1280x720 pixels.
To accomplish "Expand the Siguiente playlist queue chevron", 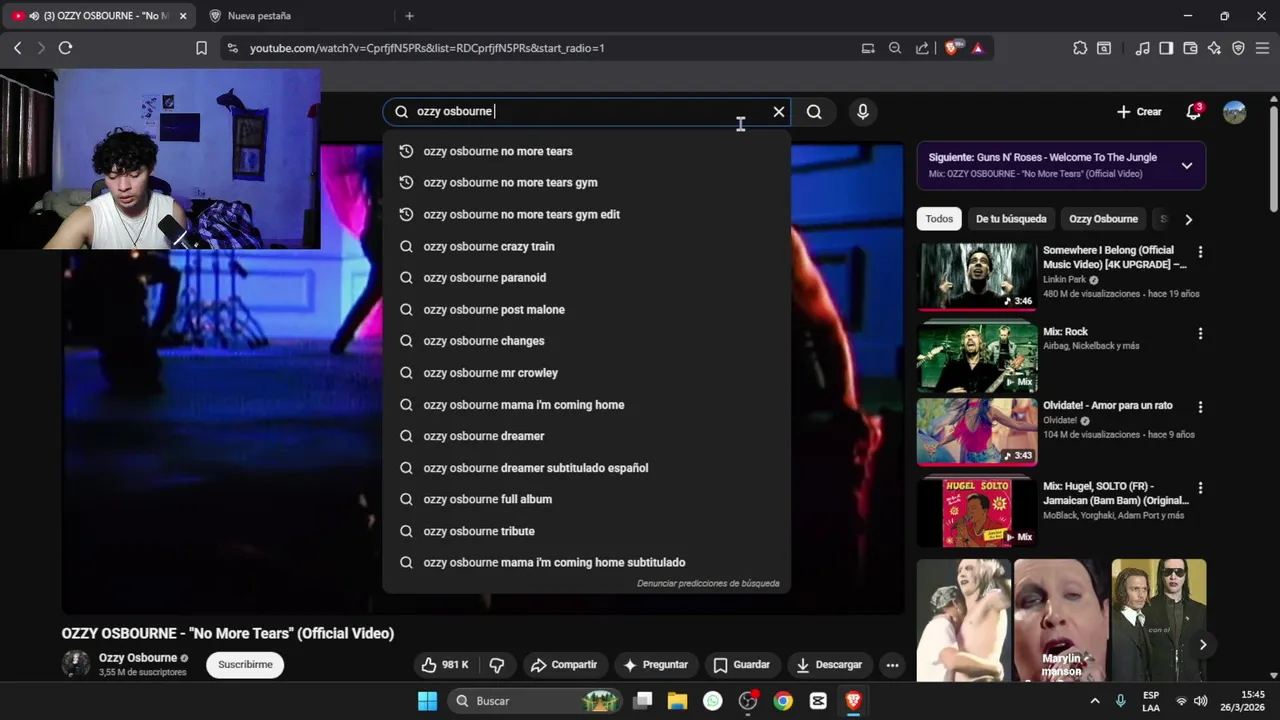I will [1187, 165].
